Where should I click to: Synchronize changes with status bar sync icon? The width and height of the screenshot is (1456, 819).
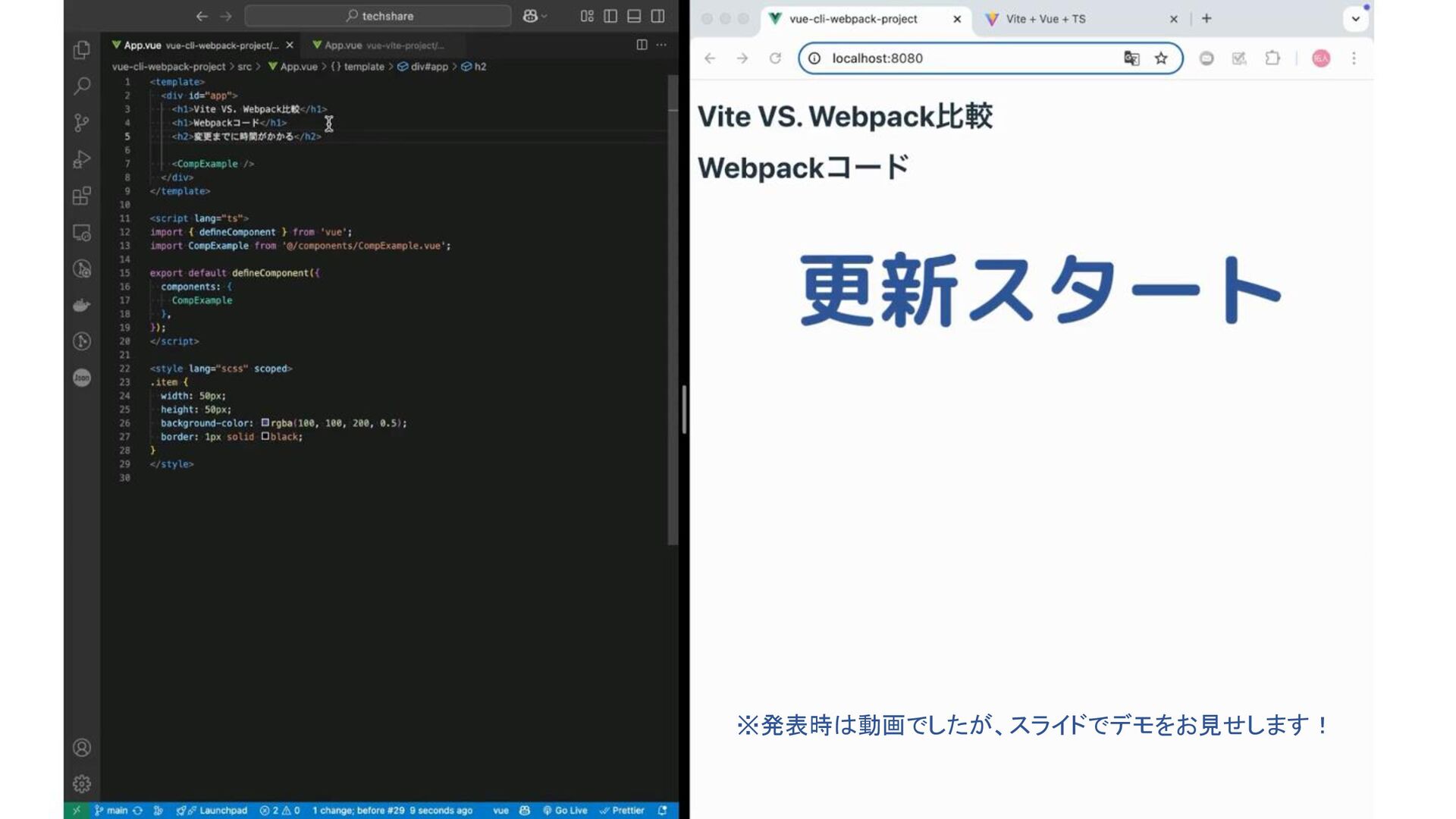(138, 811)
